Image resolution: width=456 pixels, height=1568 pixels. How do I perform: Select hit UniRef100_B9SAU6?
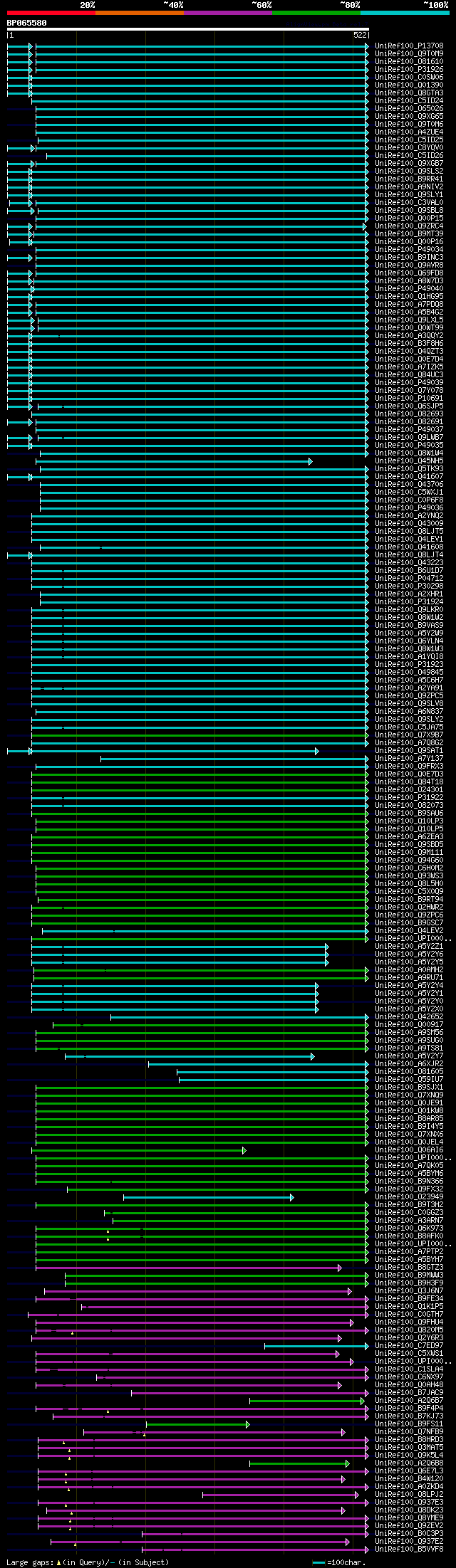pos(409,814)
